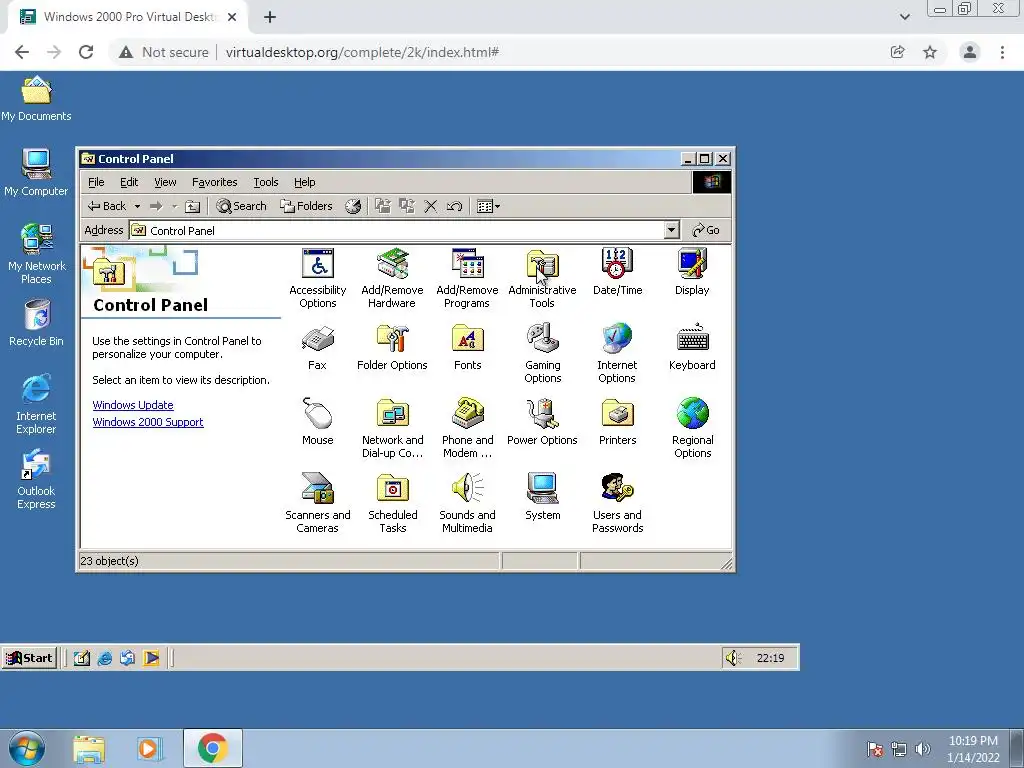Open Windows 7 Start orb

click(x=27, y=748)
